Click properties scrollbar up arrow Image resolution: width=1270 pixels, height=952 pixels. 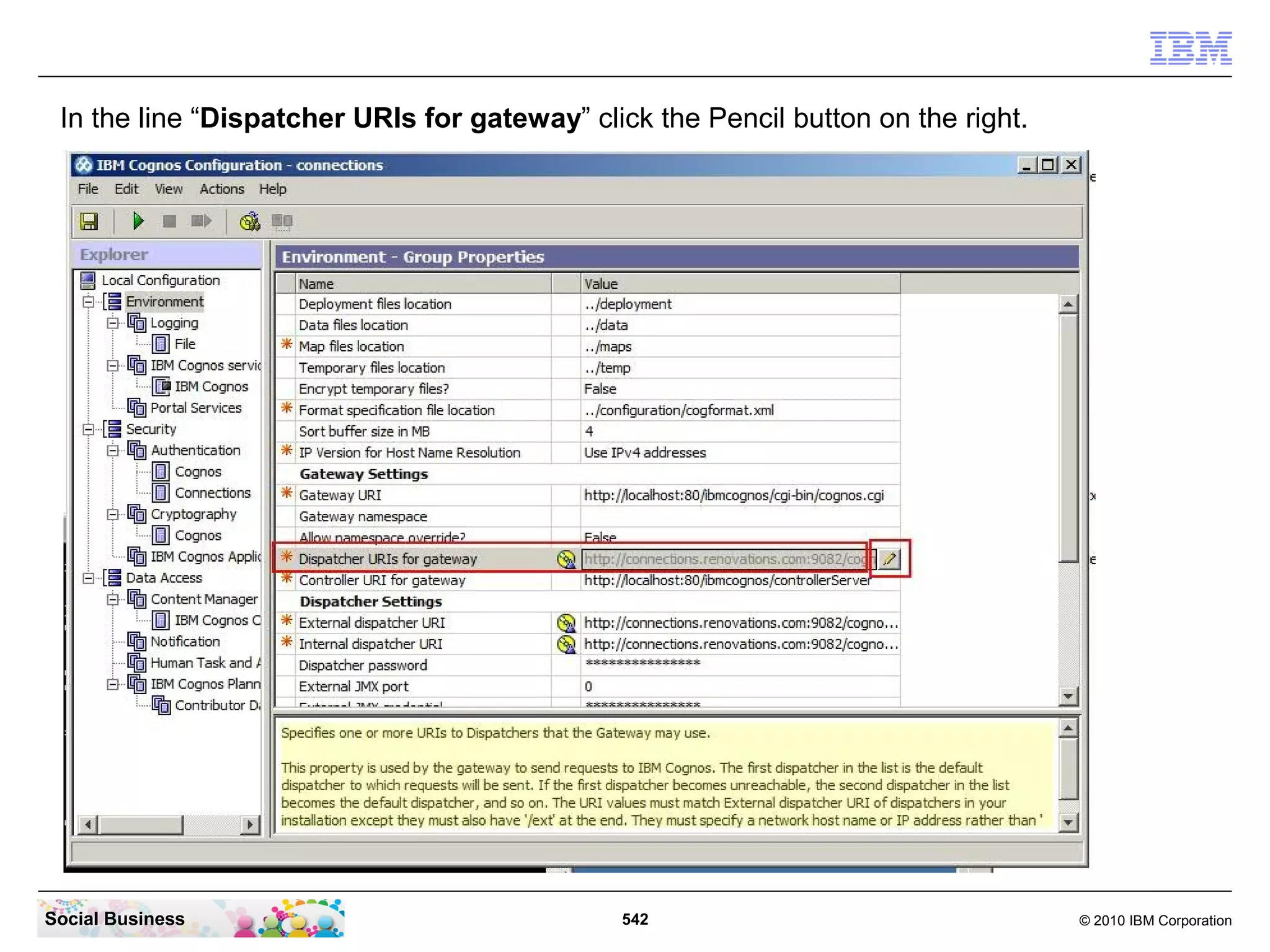coord(1068,304)
